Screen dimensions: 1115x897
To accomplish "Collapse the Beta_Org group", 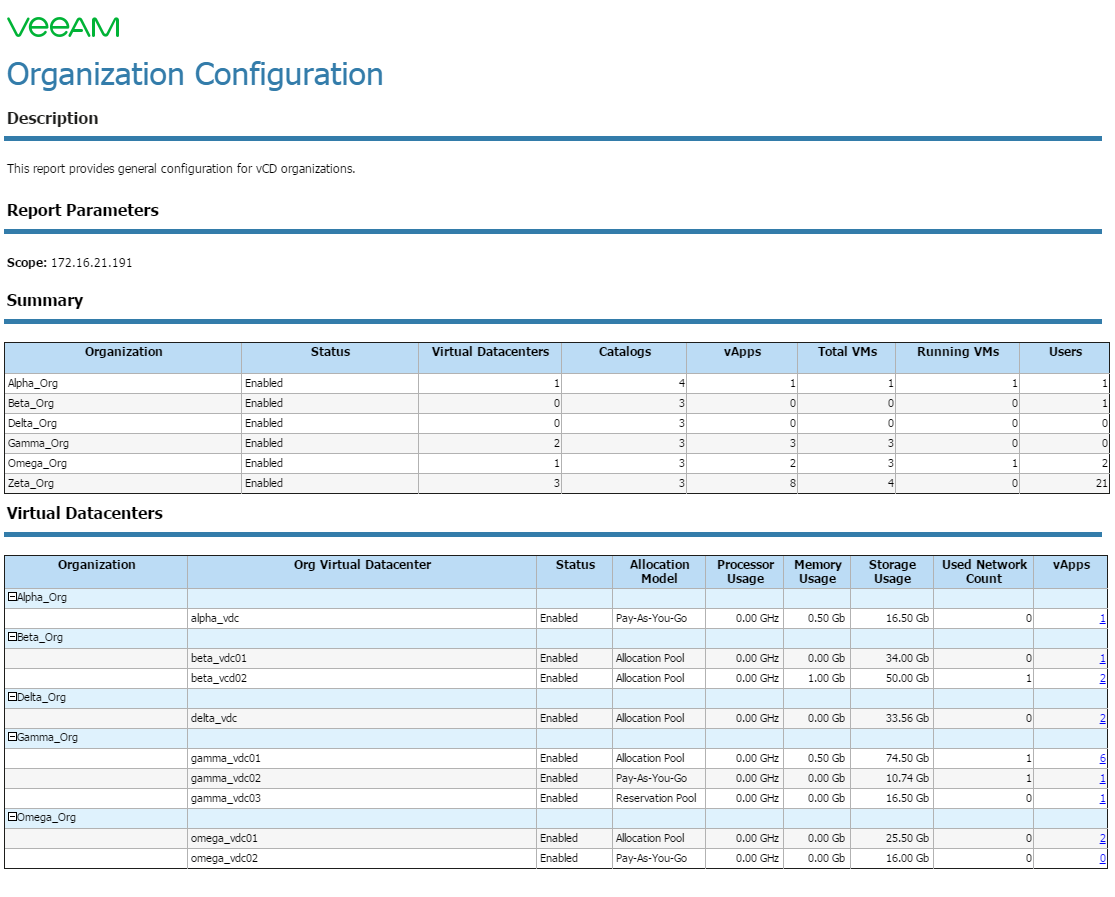I will pyautogui.click(x=12, y=637).
